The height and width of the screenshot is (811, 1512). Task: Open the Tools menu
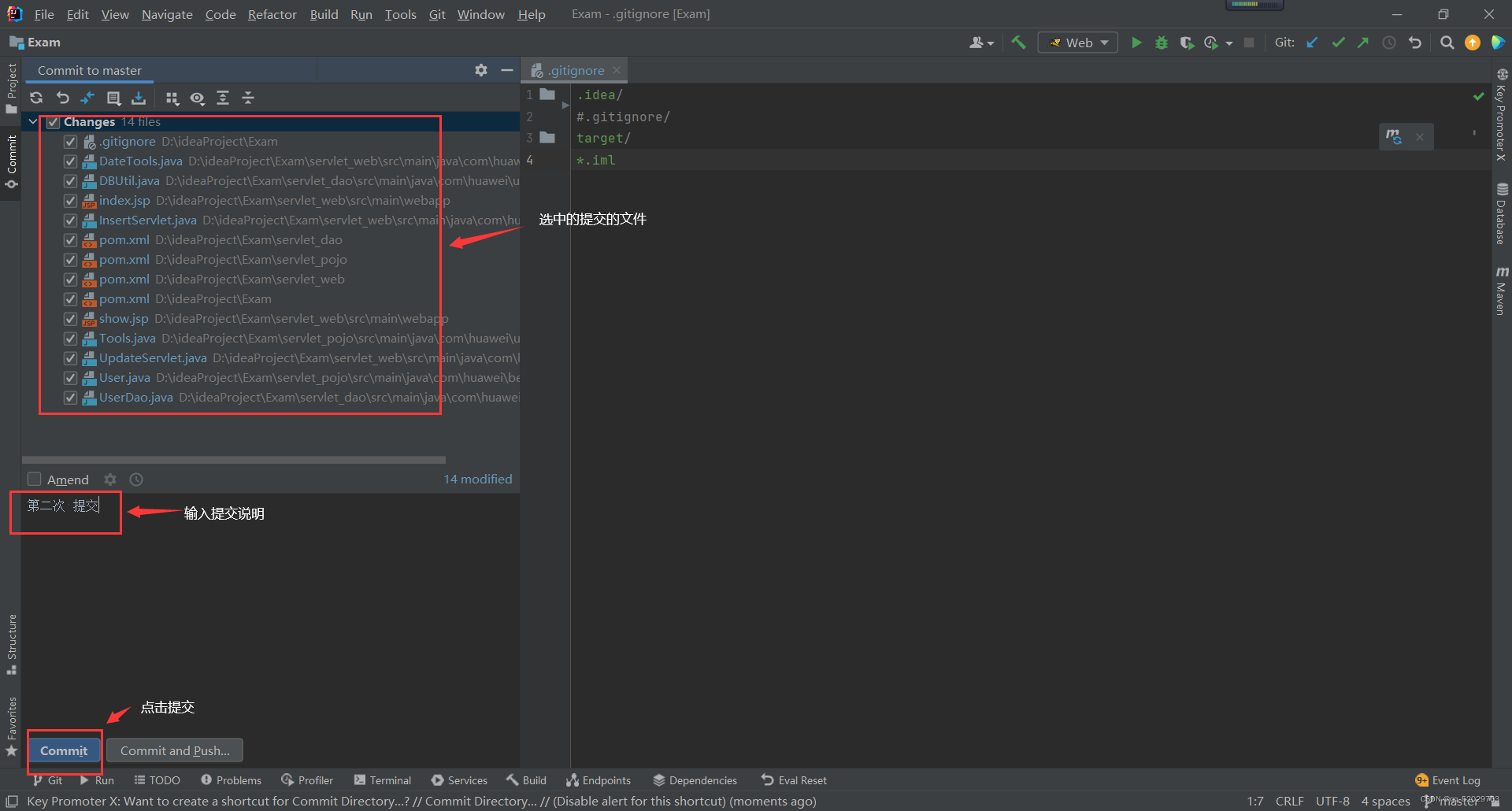[x=400, y=14]
